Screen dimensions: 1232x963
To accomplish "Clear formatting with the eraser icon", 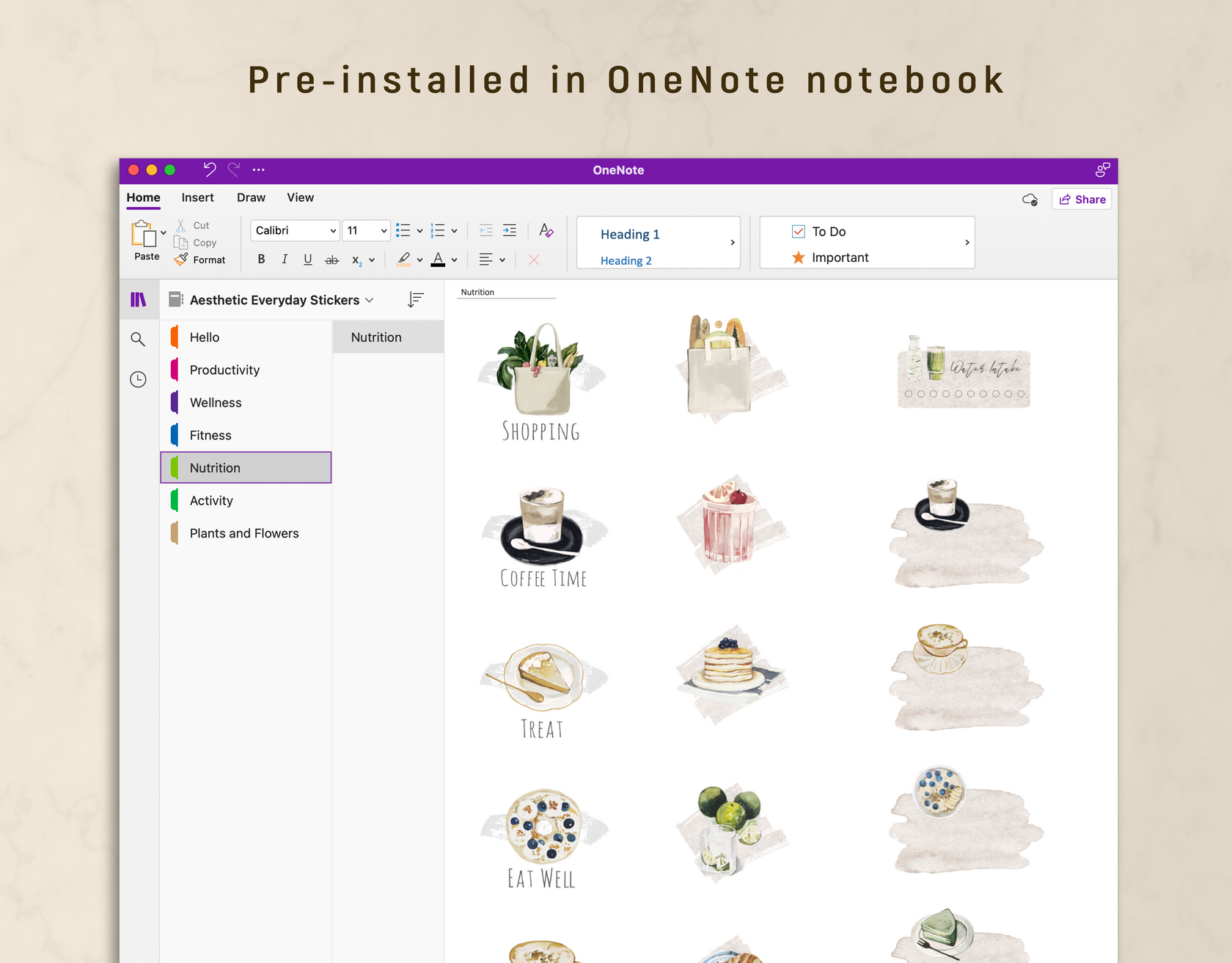I will (x=546, y=230).
